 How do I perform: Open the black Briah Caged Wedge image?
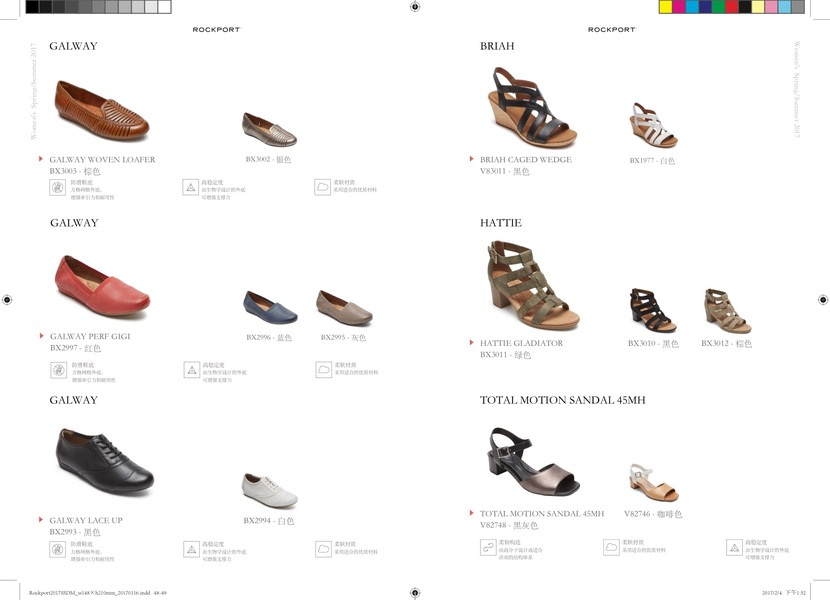531,108
